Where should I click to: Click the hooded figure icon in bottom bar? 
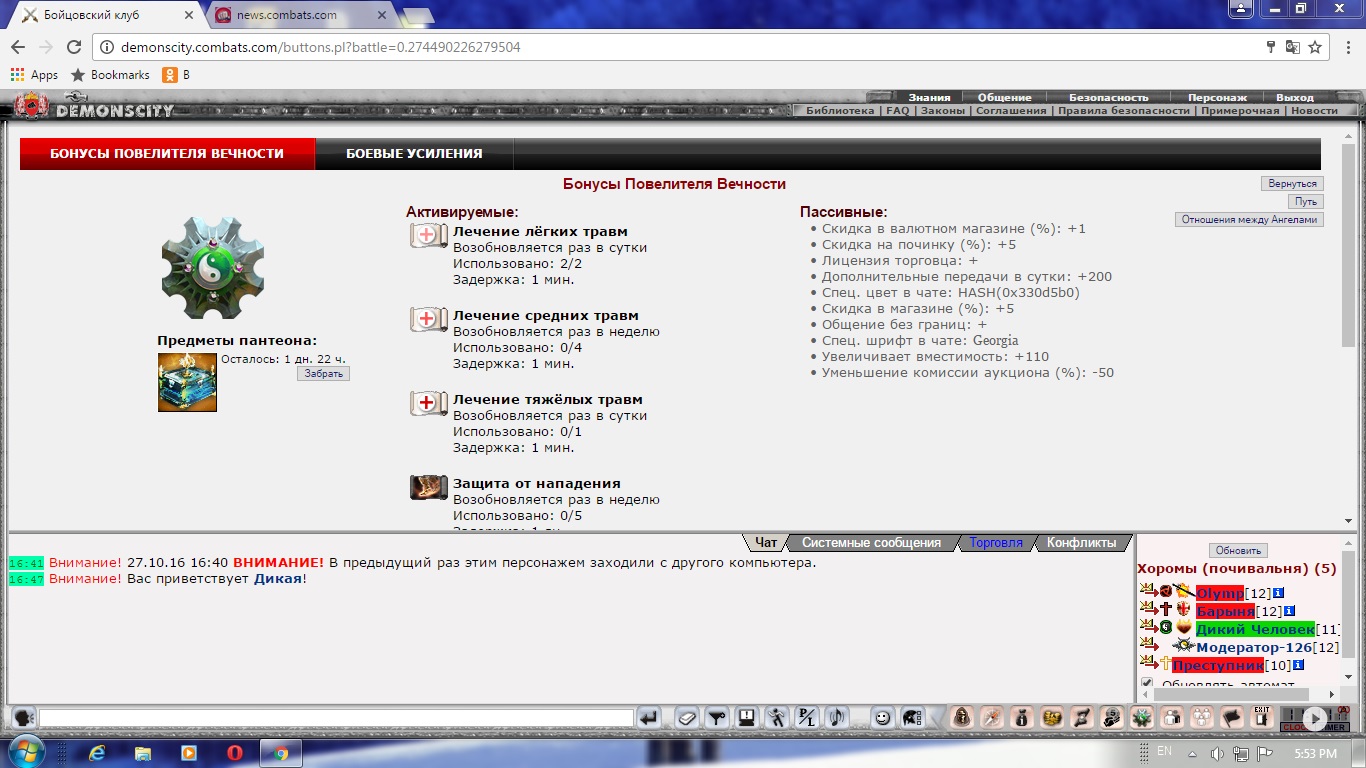coord(961,717)
